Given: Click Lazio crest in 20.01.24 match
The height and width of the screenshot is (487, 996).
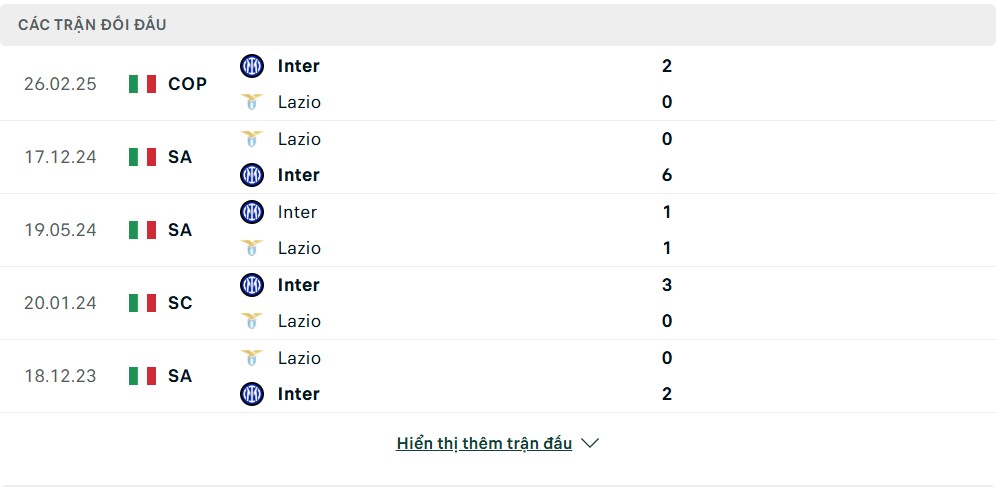Looking at the screenshot, I should [x=252, y=321].
